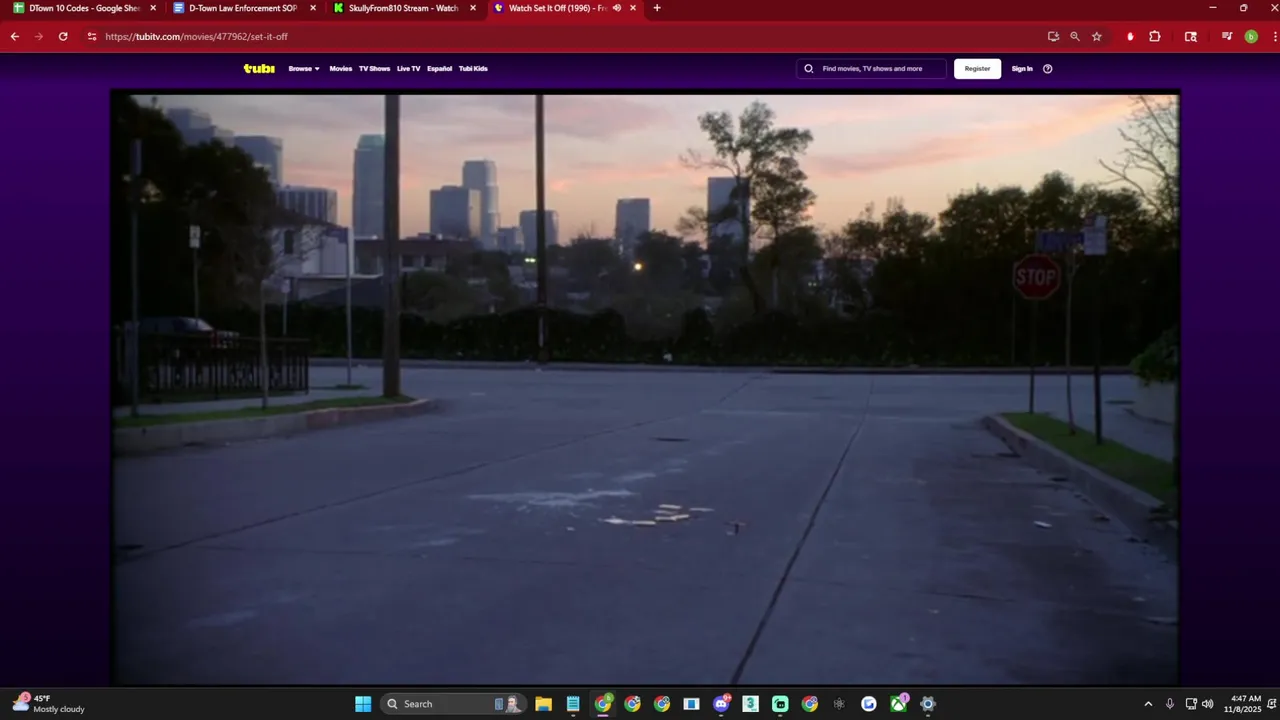This screenshot has width=1280, height=720.
Task: Click the install app icon in address bar
Action: coord(1053,36)
